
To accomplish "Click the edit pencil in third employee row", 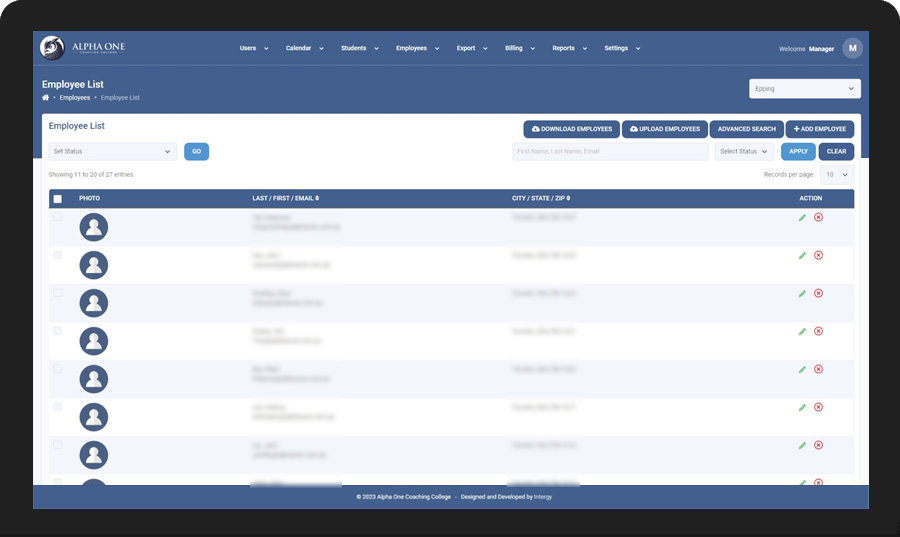I will coord(802,294).
